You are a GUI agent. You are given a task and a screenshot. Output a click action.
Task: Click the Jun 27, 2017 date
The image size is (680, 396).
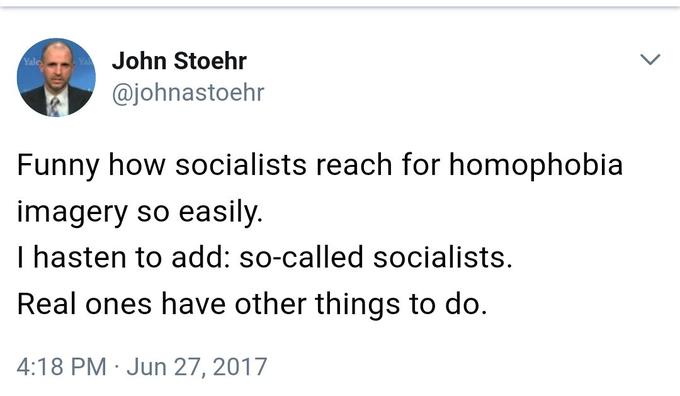[x=196, y=367]
